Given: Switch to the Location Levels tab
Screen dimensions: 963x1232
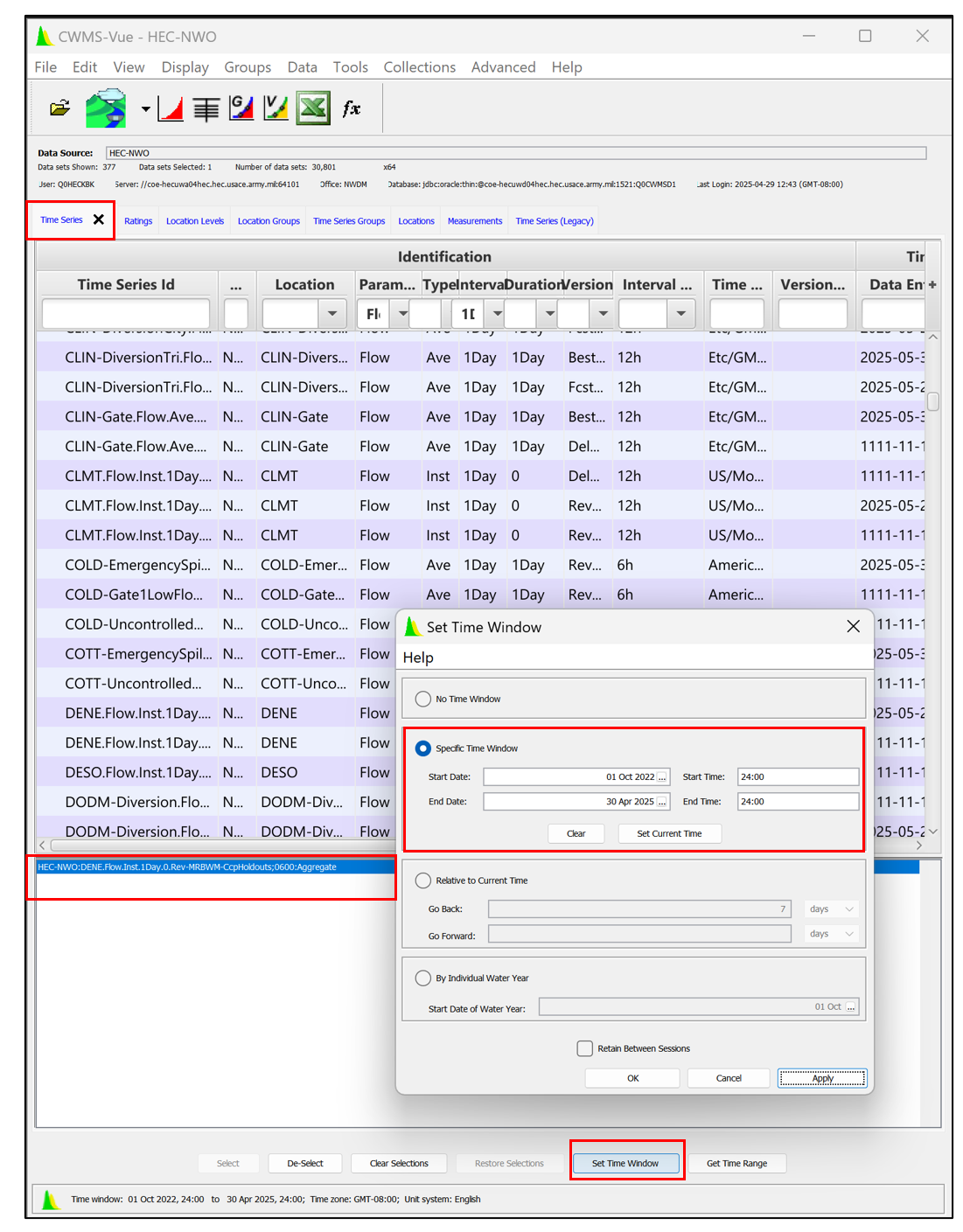Looking at the screenshot, I should [195, 221].
